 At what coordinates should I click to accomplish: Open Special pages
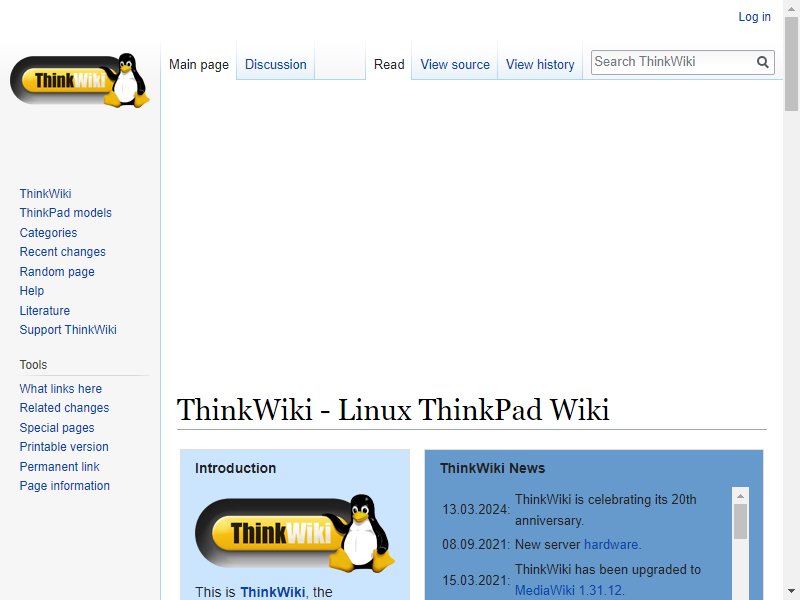pyautogui.click(x=57, y=428)
